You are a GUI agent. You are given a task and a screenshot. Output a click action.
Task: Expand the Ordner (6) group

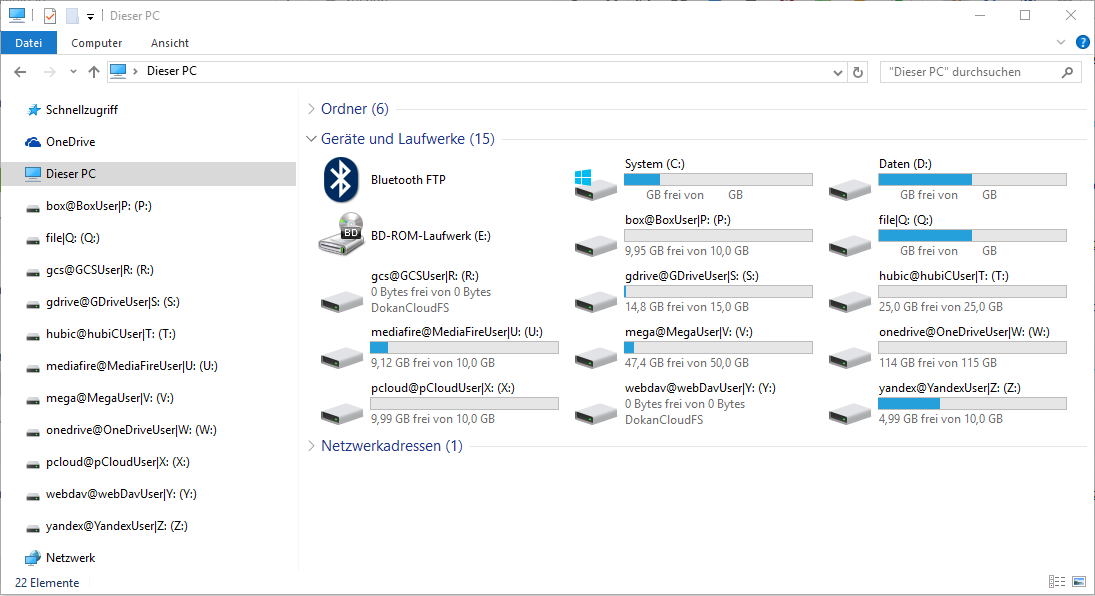(x=311, y=109)
